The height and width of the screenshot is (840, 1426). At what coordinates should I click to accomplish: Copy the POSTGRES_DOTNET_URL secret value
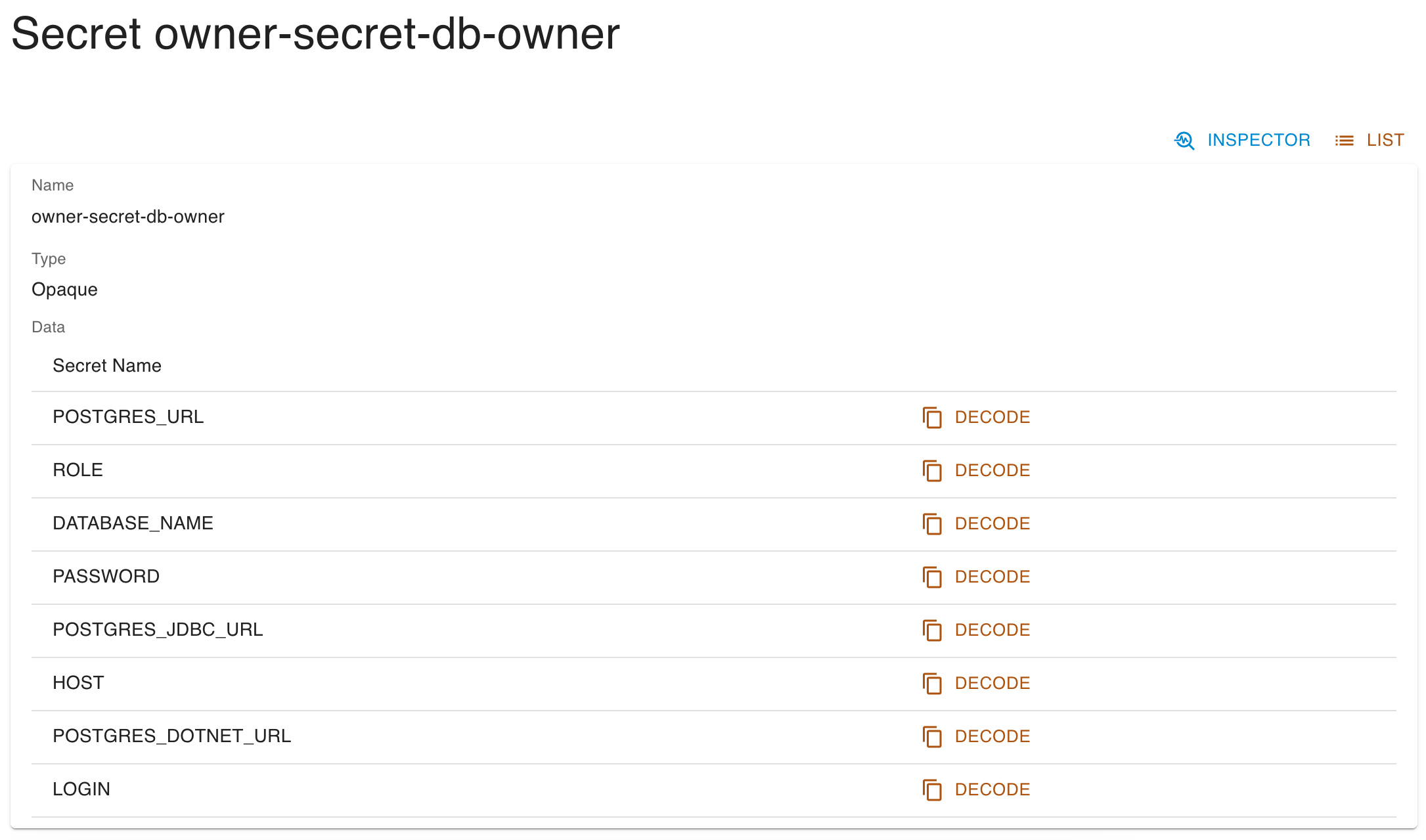(x=933, y=737)
